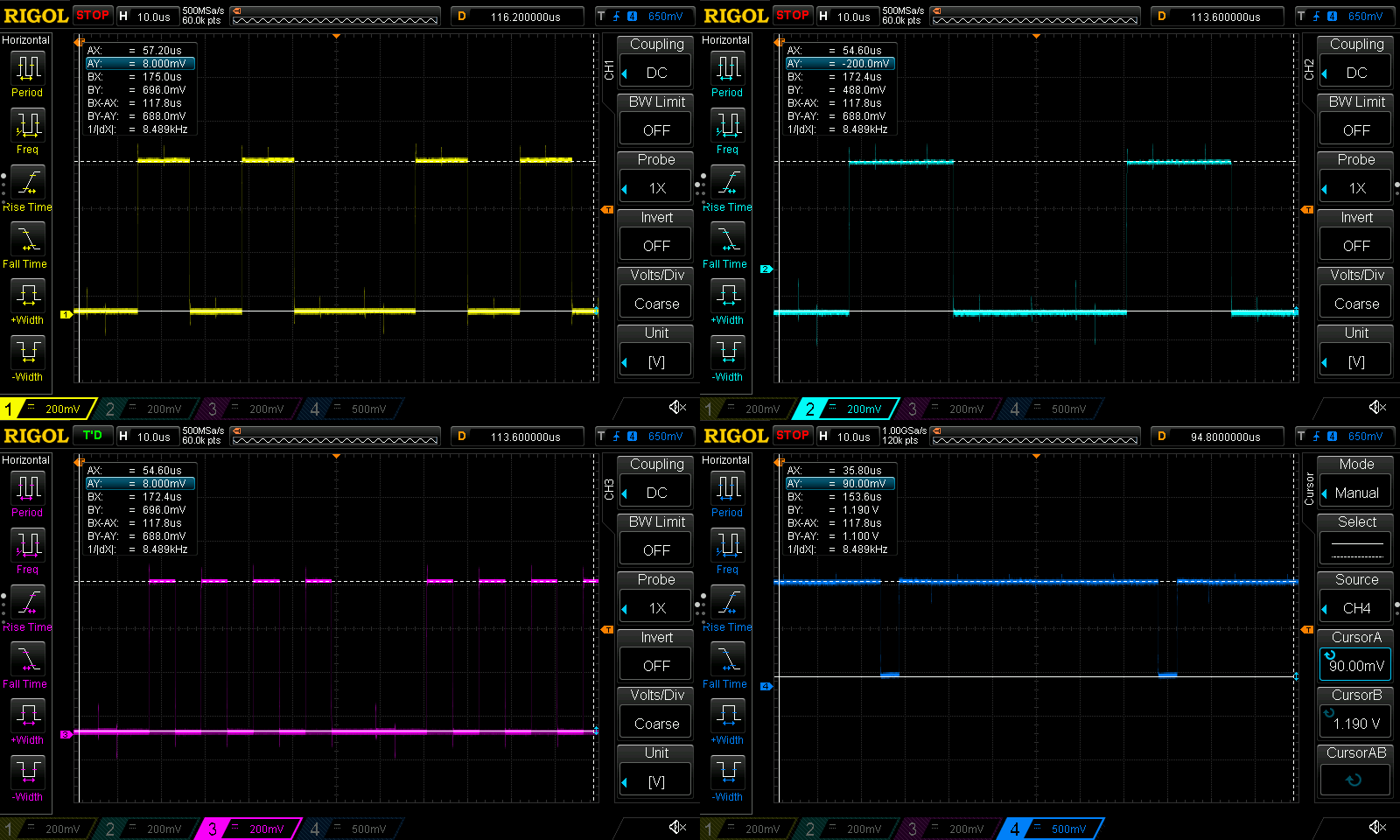The image size is (1400, 840).
Task: Select the Period measurement in the CH3 screen
Action: (27, 494)
